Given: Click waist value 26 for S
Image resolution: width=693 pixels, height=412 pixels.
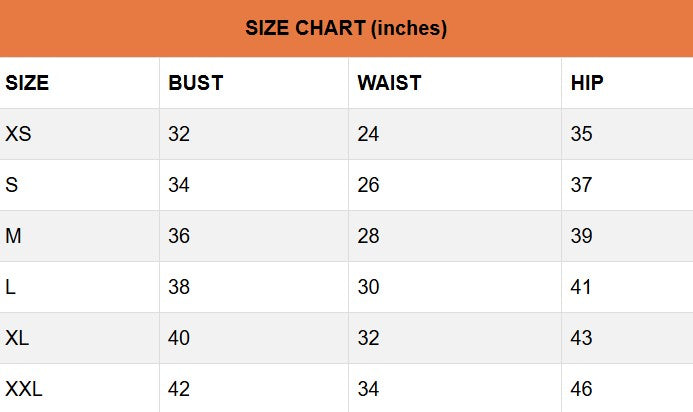Looking at the screenshot, I should 368,185.
